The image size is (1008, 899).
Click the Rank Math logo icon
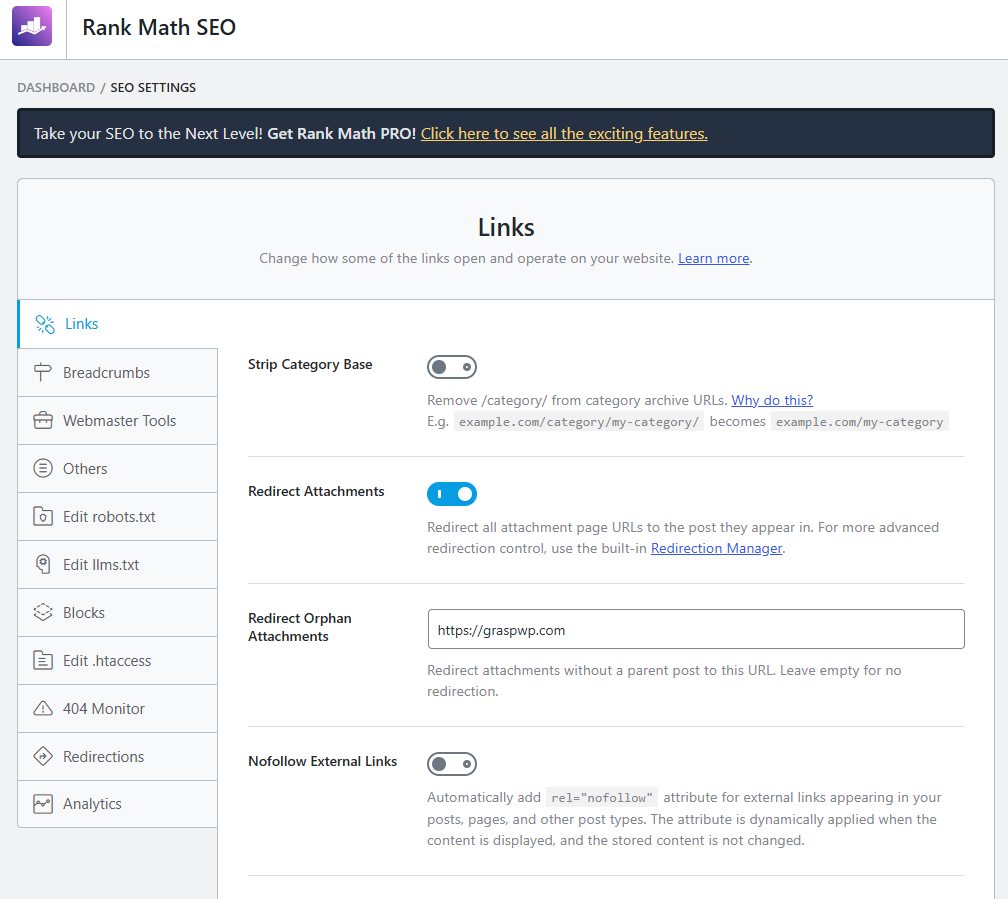click(x=32, y=26)
